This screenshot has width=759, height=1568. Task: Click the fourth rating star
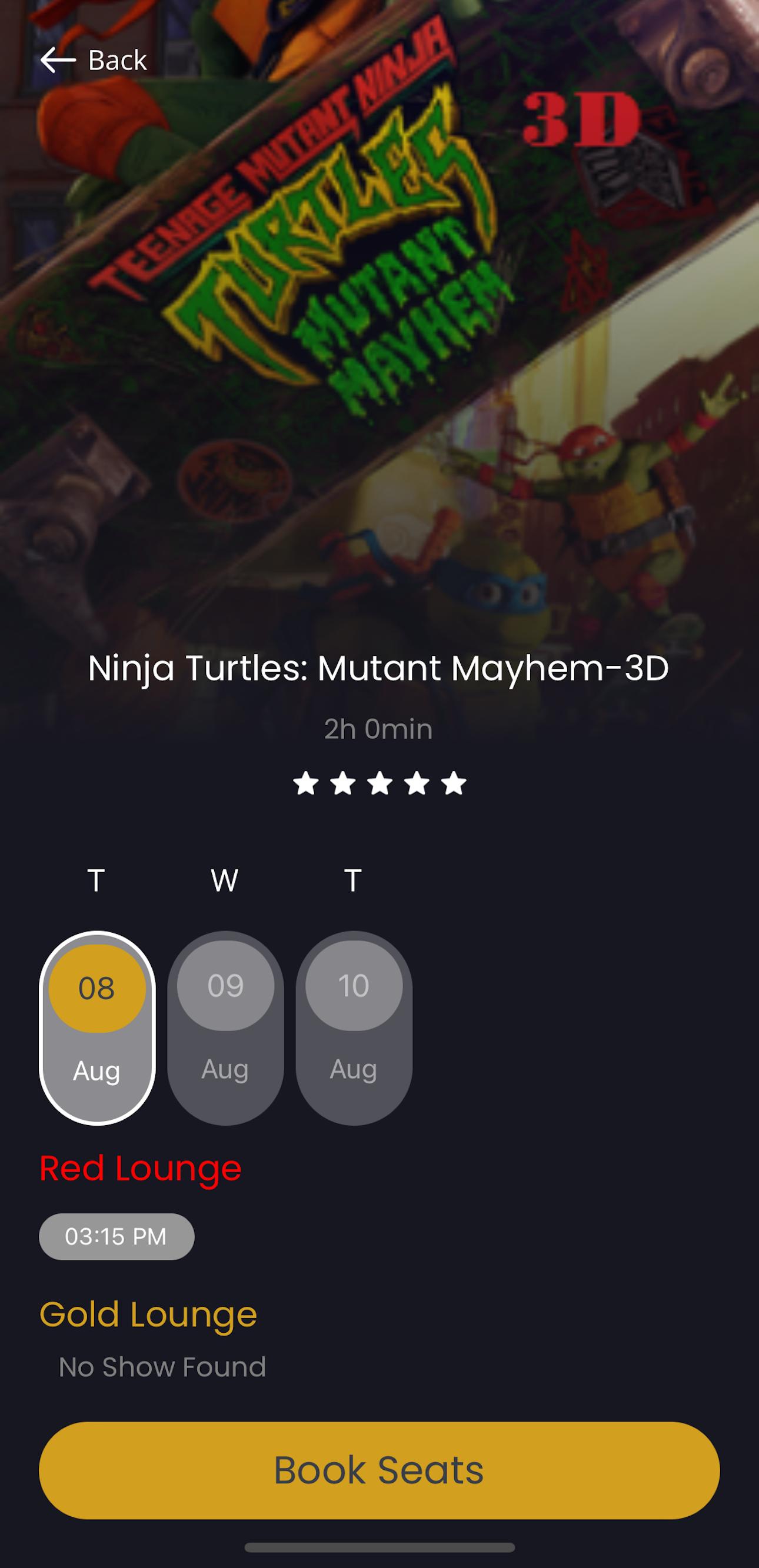[x=417, y=783]
